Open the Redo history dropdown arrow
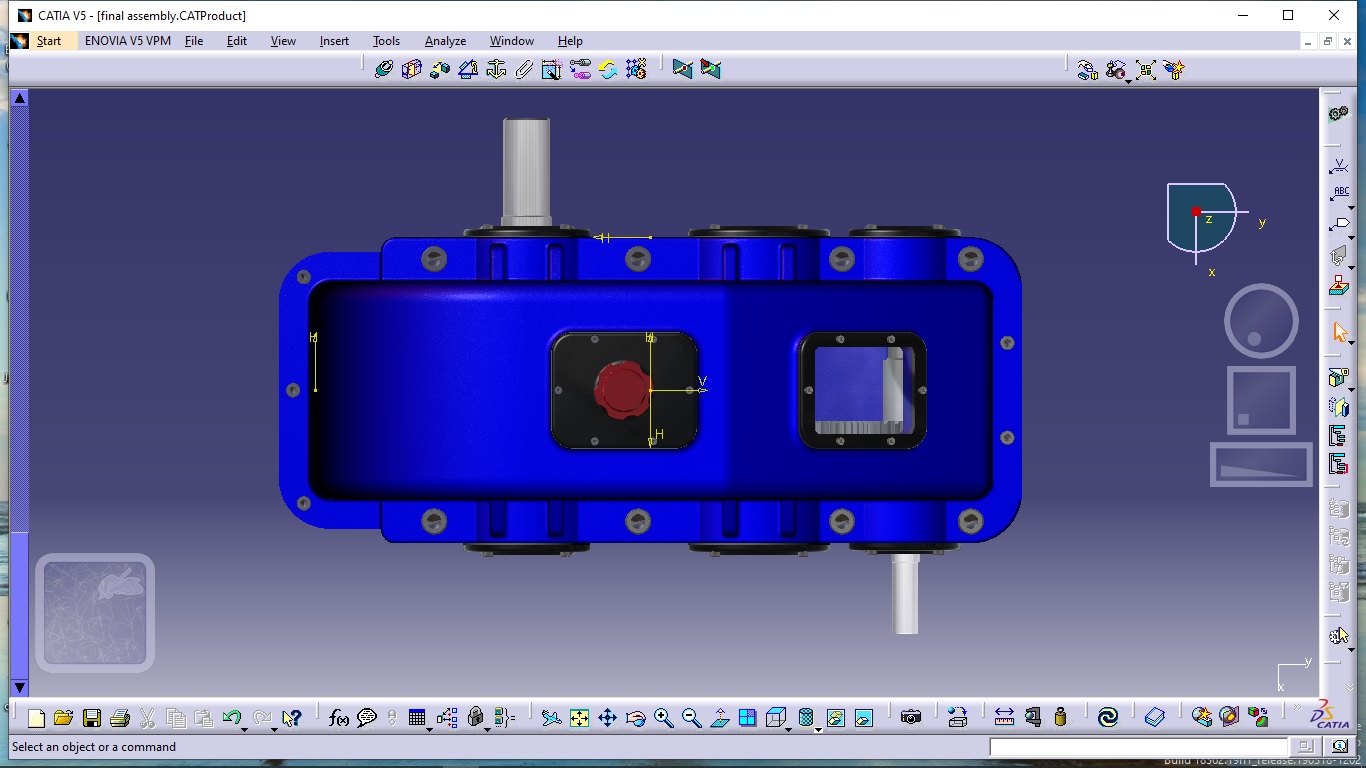Image resolution: width=1366 pixels, height=768 pixels. point(274,729)
